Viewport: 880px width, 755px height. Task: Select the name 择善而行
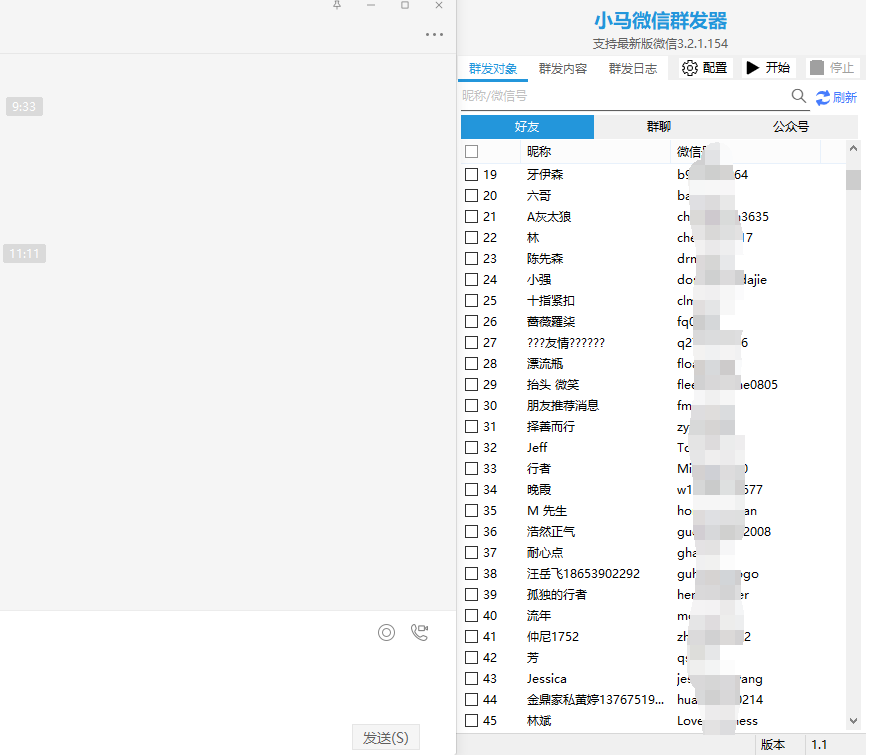(551, 427)
